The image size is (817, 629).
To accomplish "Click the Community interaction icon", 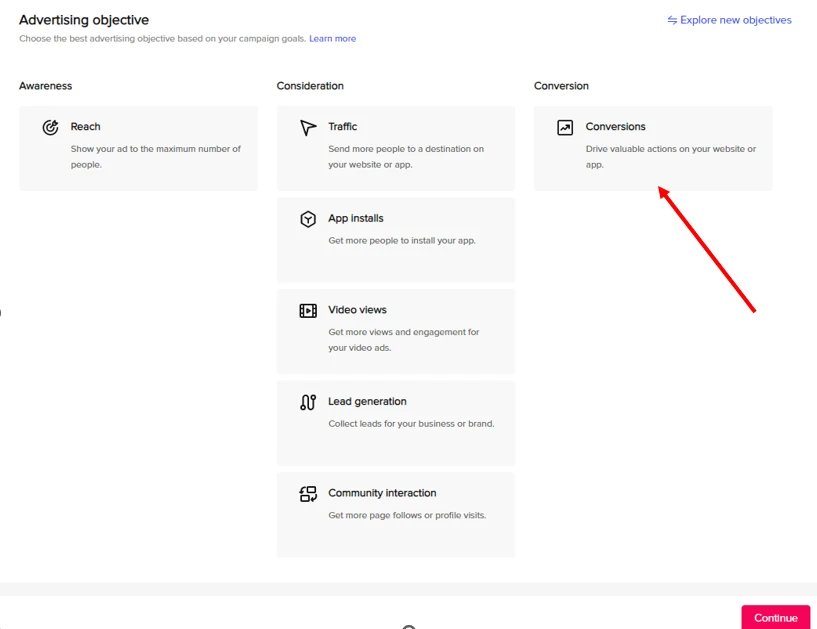I will (308, 494).
